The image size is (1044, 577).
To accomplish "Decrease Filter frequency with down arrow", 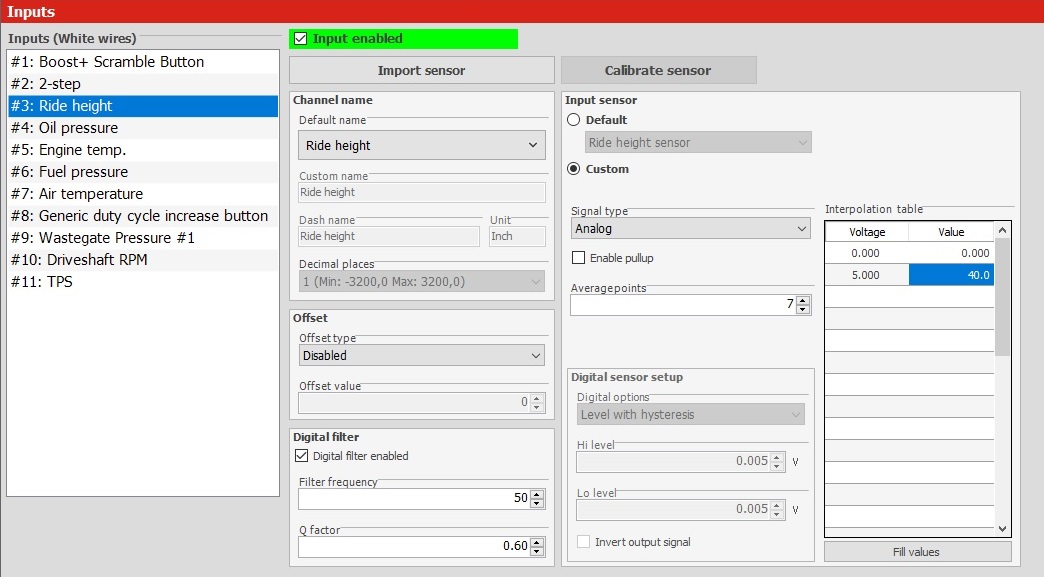I will (537, 503).
